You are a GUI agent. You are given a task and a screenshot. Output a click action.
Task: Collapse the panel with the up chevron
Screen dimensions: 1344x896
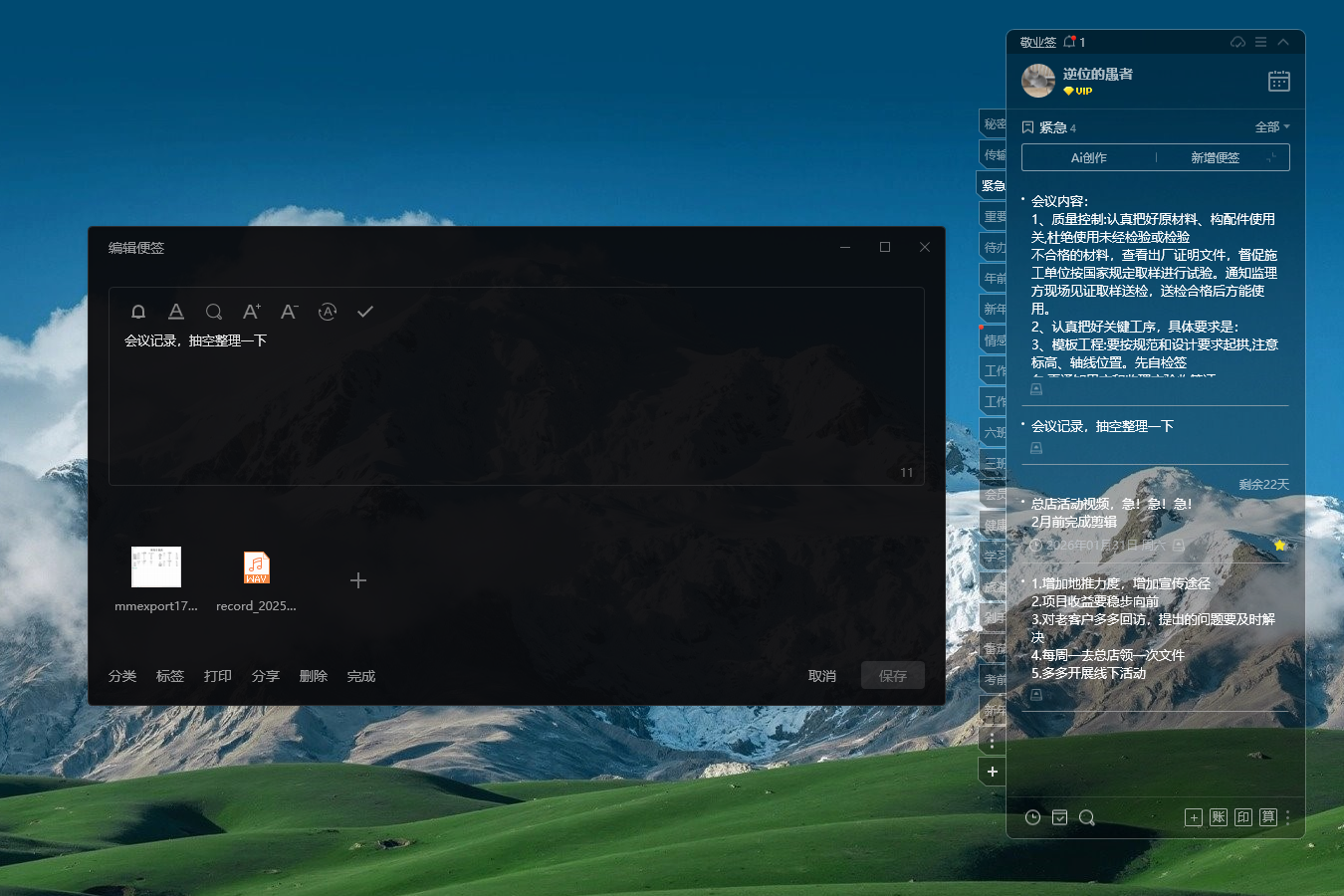point(1283,42)
